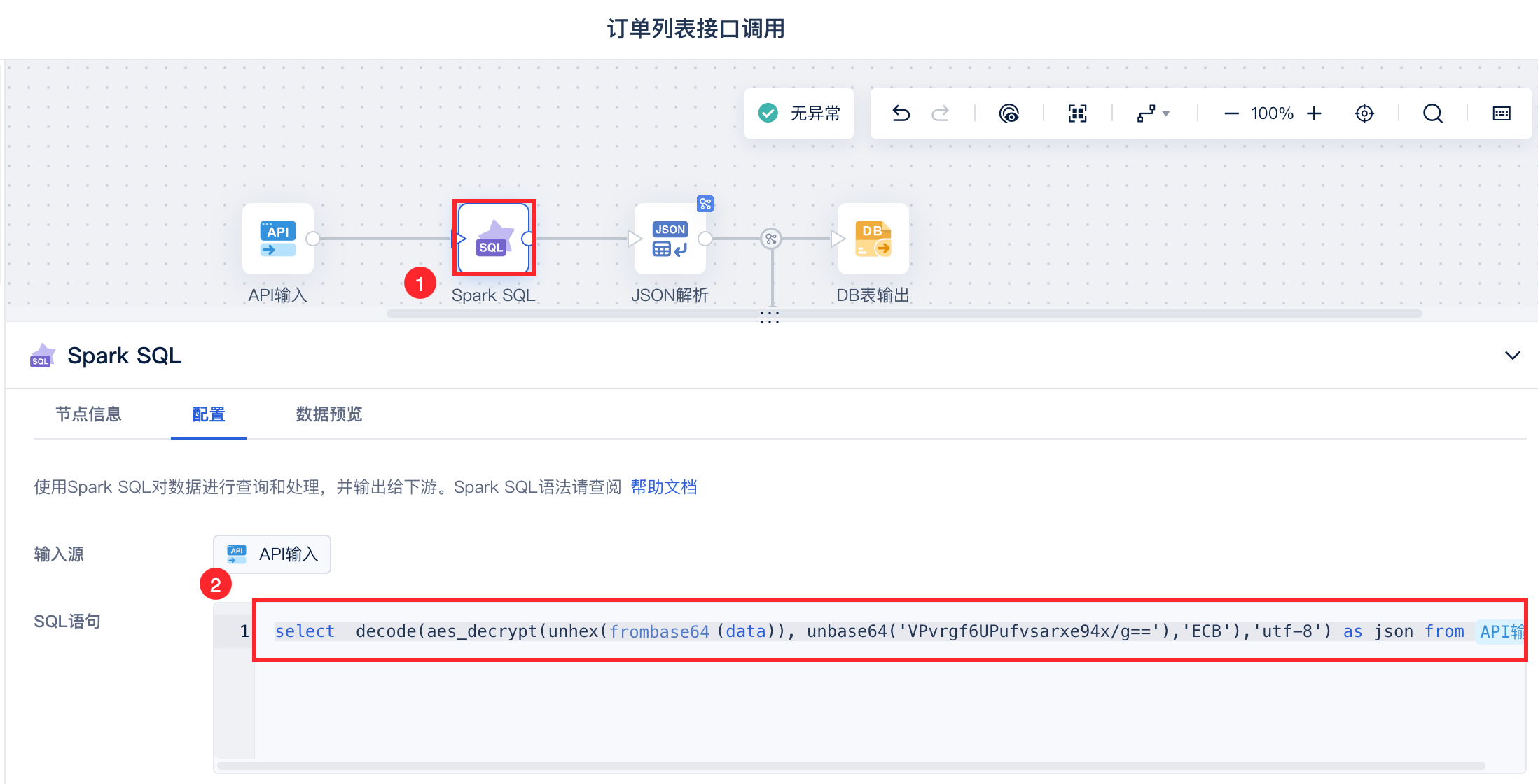Click the fit-to-screen frame icon
This screenshot has height=784, width=1538.
click(1077, 113)
